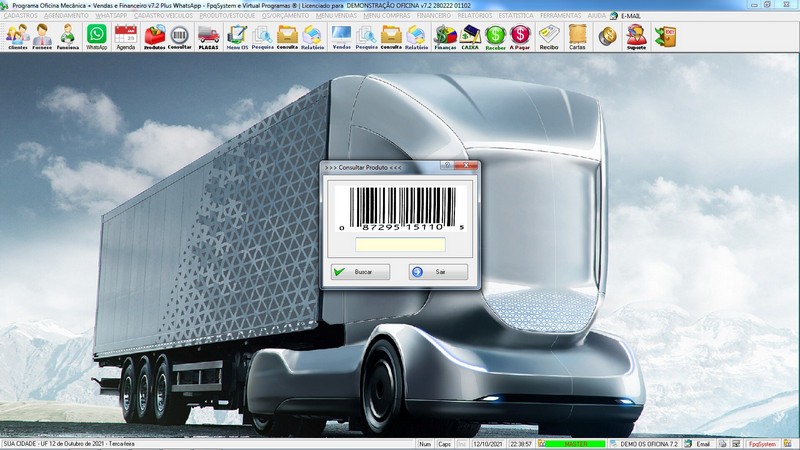Image resolution: width=800 pixels, height=450 pixels.
Task: Open the FINANCEIRO menu
Action: 434,16
